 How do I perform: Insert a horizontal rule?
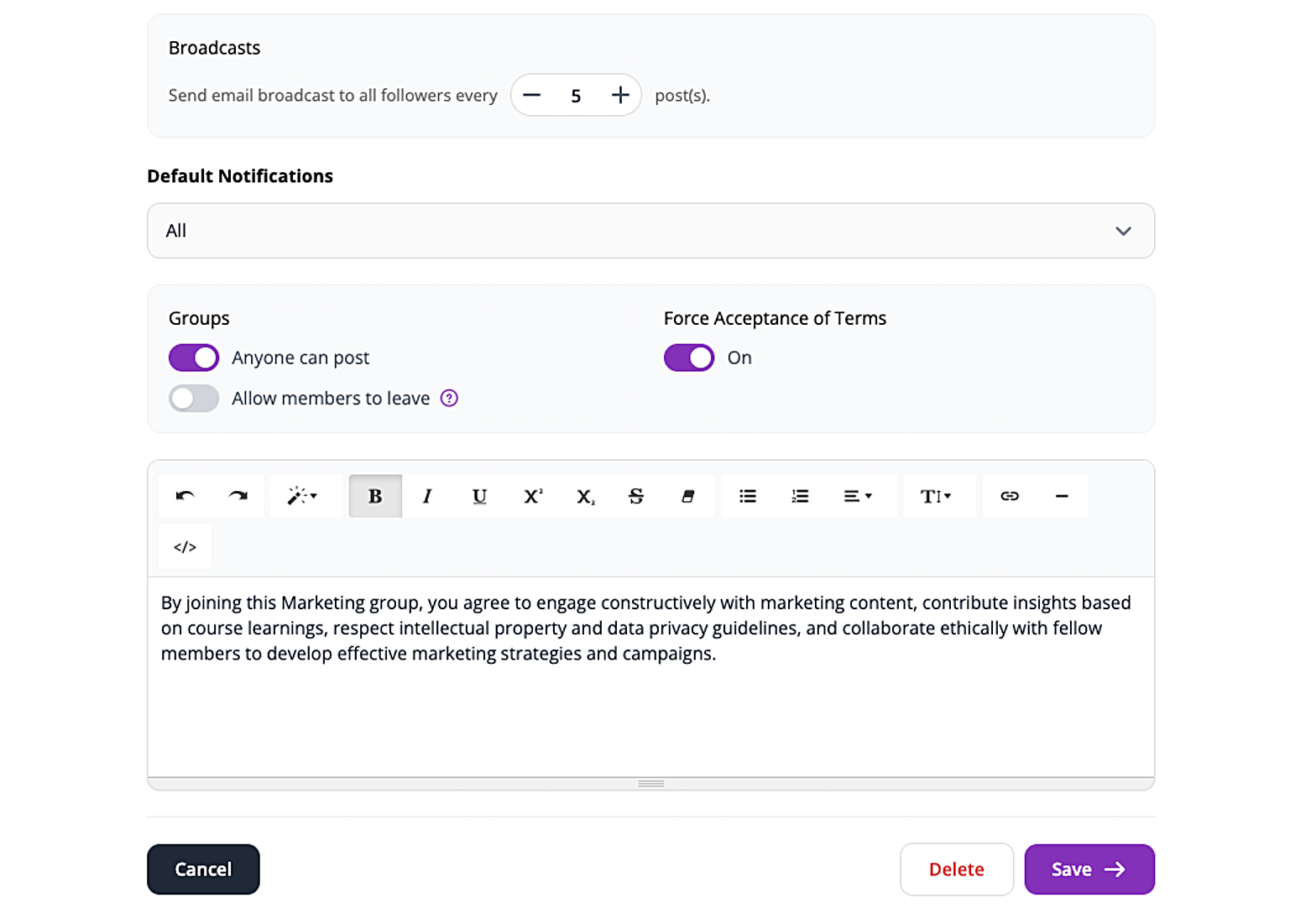[x=1062, y=496]
